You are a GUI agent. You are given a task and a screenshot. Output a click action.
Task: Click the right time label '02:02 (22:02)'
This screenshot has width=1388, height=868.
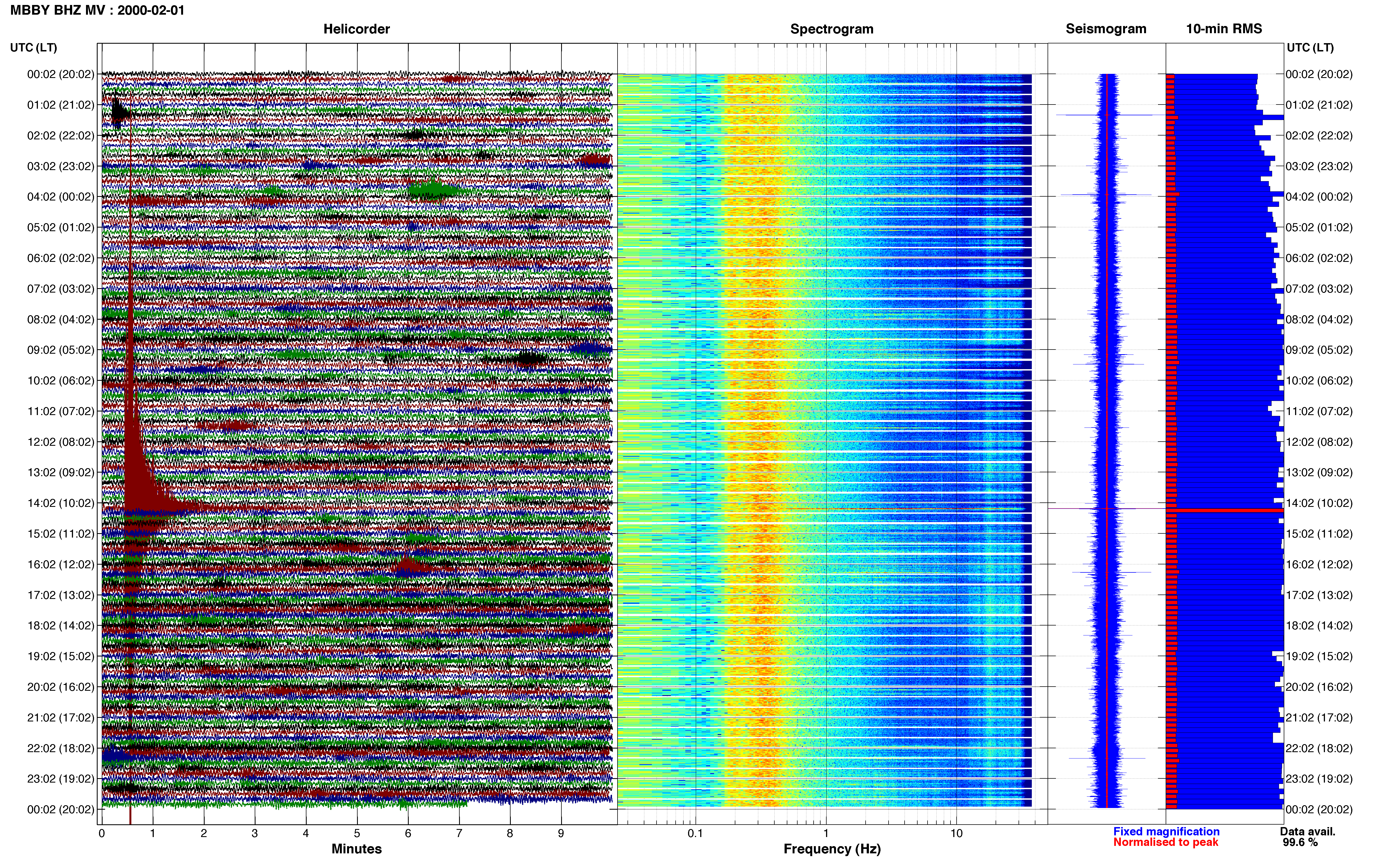tap(1319, 135)
